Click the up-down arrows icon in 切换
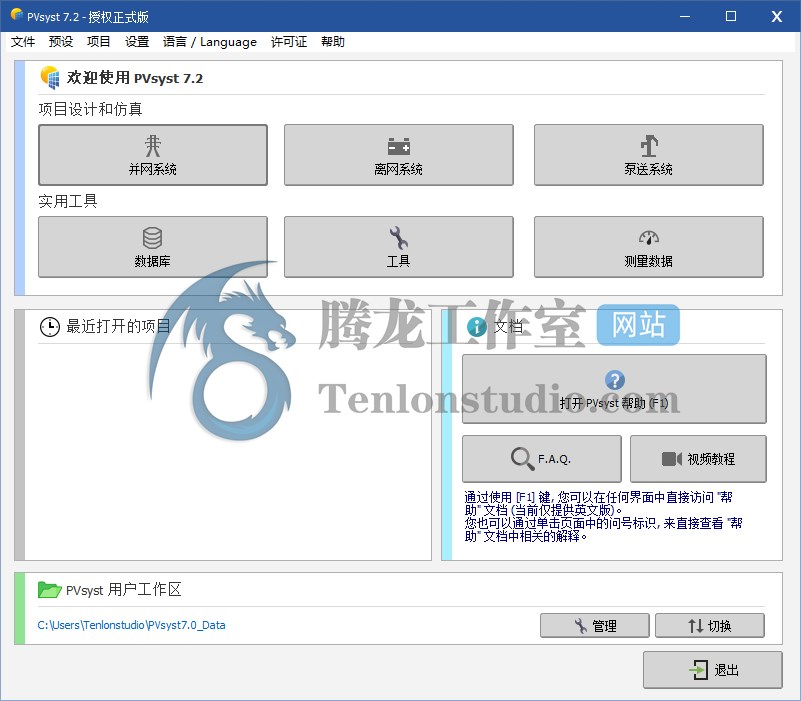The height and width of the screenshot is (701, 801). coord(696,626)
